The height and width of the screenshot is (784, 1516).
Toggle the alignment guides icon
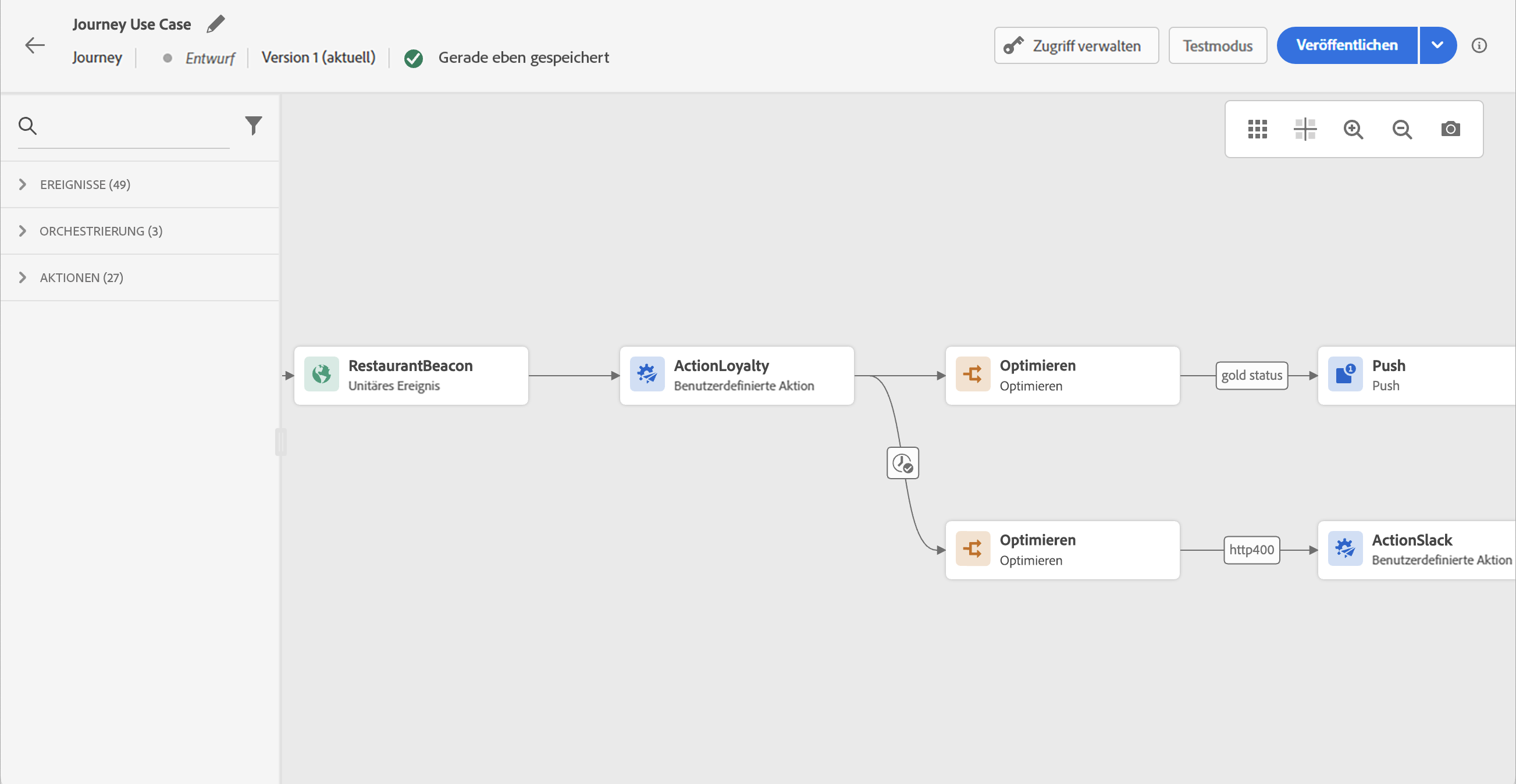pos(1305,129)
